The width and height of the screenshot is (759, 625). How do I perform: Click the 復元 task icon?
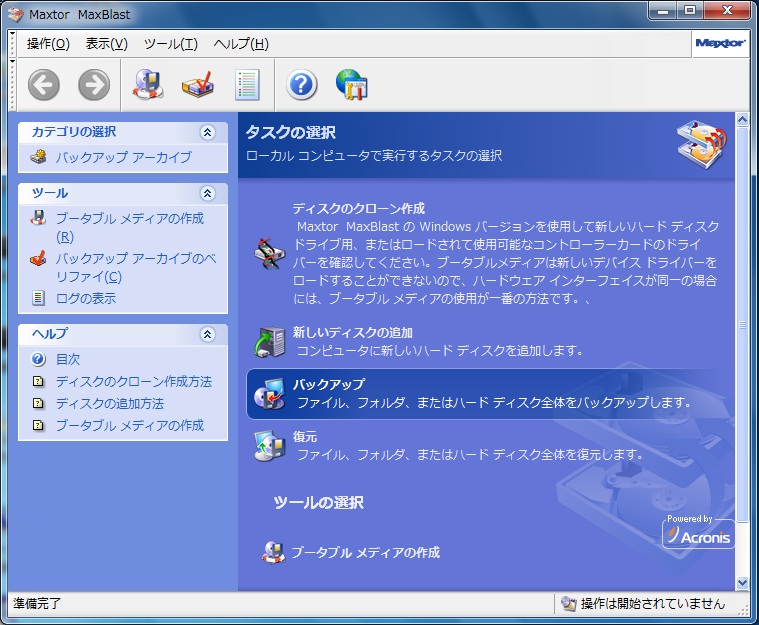point(270,445)
